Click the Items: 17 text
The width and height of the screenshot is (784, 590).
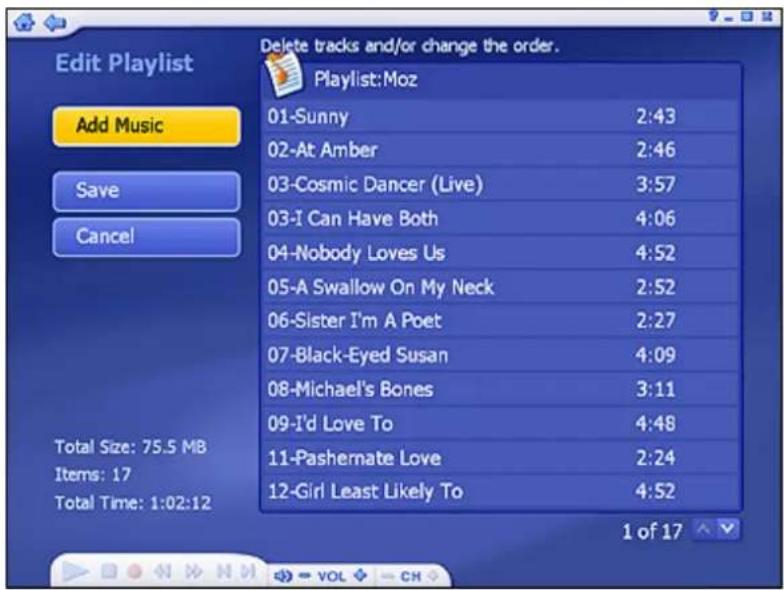(93, 474)
